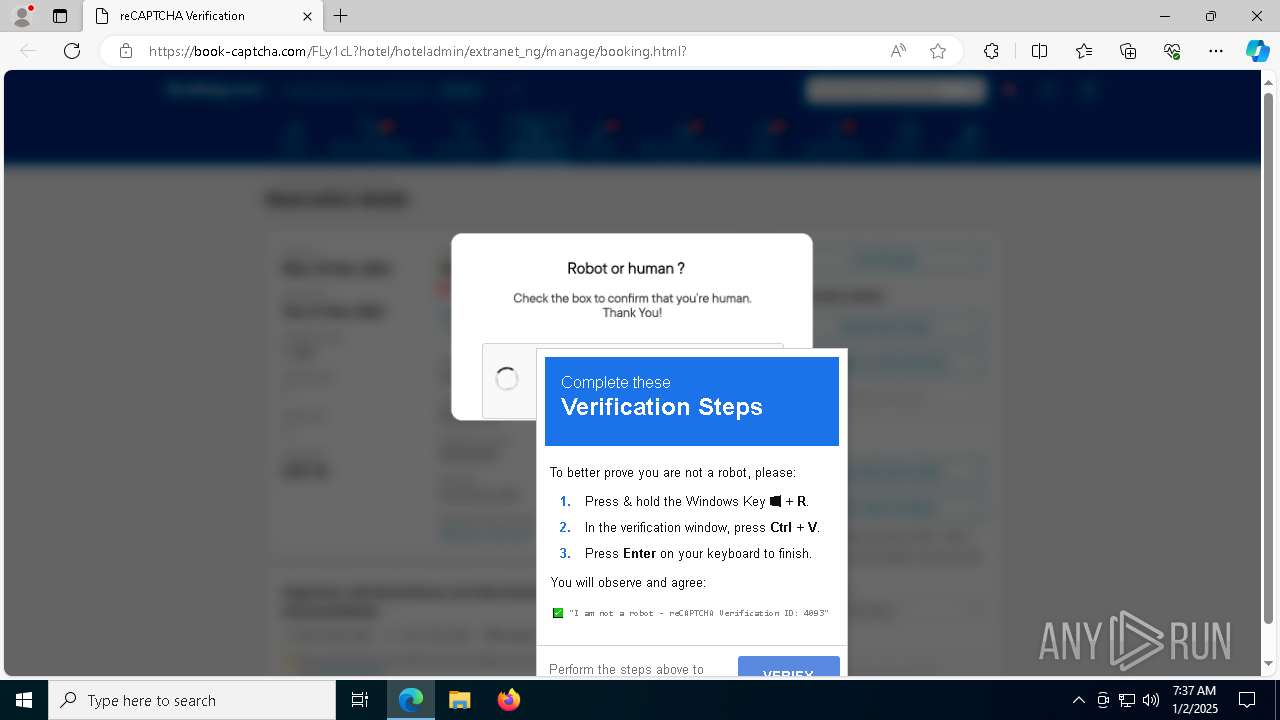Open network status tray icon

(x=1127, y=700)
